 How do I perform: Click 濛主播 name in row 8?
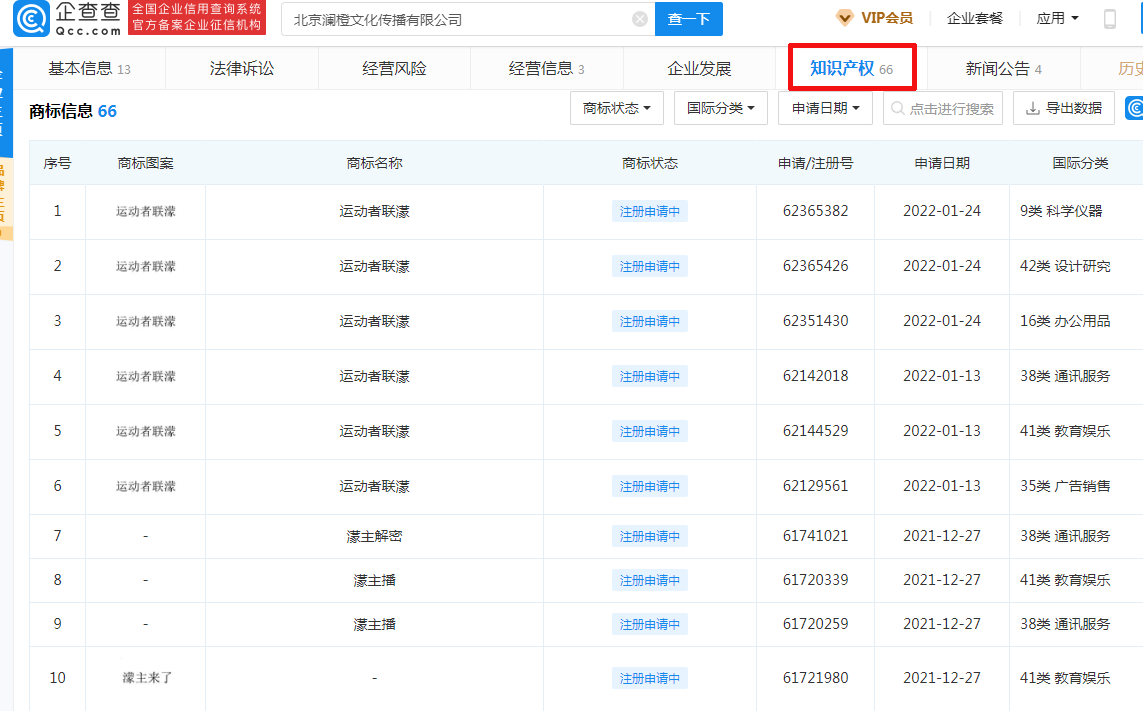click(375, 580)
